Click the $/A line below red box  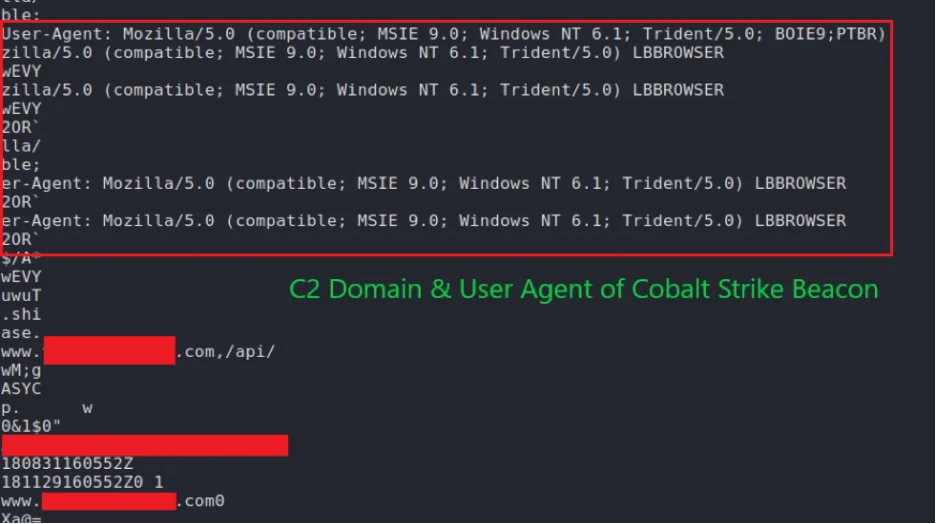pyautogui.click(x=18, y=258)
